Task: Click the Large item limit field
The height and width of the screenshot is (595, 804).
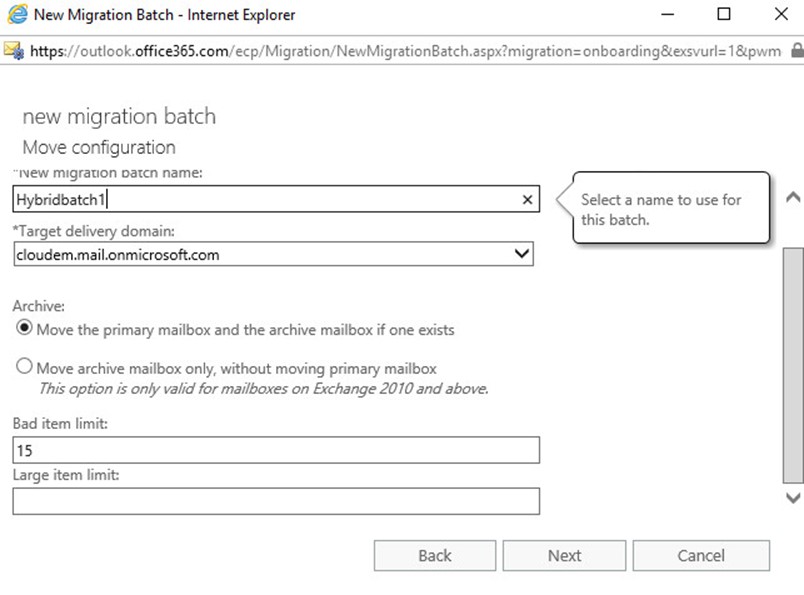Action: pyautogui.click(x=276, y=501)
